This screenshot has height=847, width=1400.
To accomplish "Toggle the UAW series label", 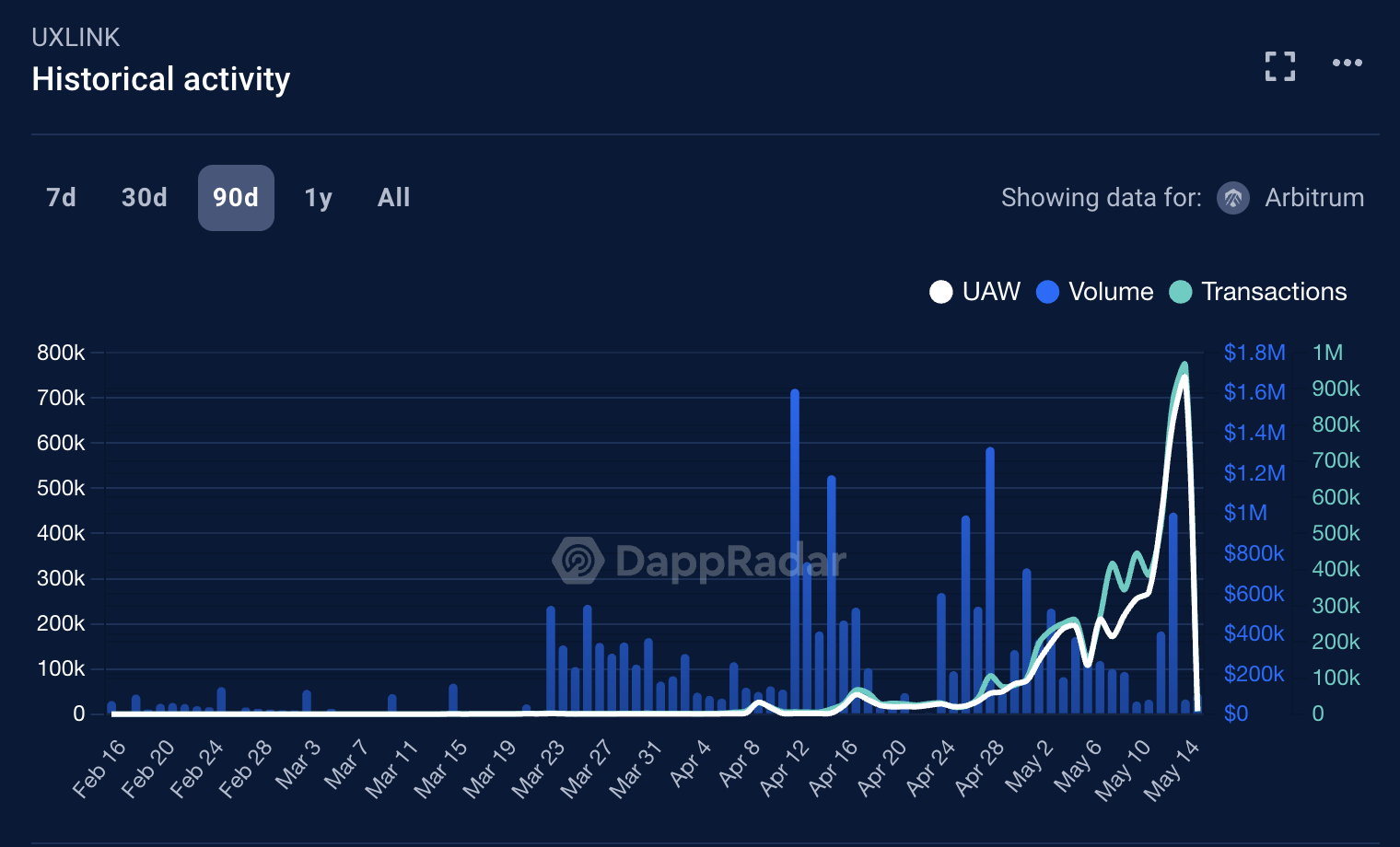I will pyautogui.click(x=991, y=292).
